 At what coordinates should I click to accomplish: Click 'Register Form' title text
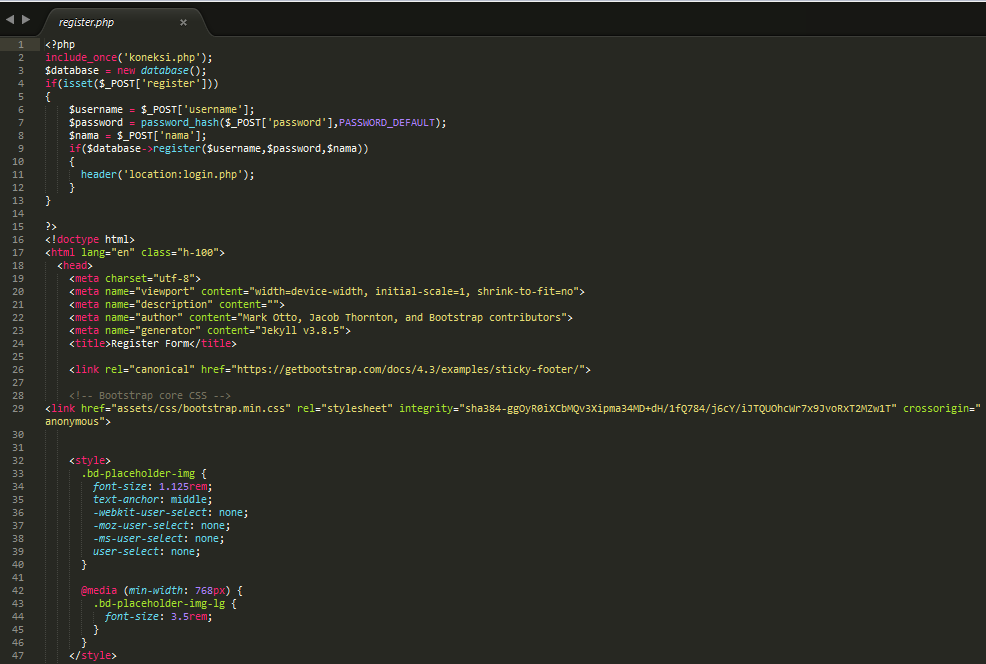(x=150, y=344)
